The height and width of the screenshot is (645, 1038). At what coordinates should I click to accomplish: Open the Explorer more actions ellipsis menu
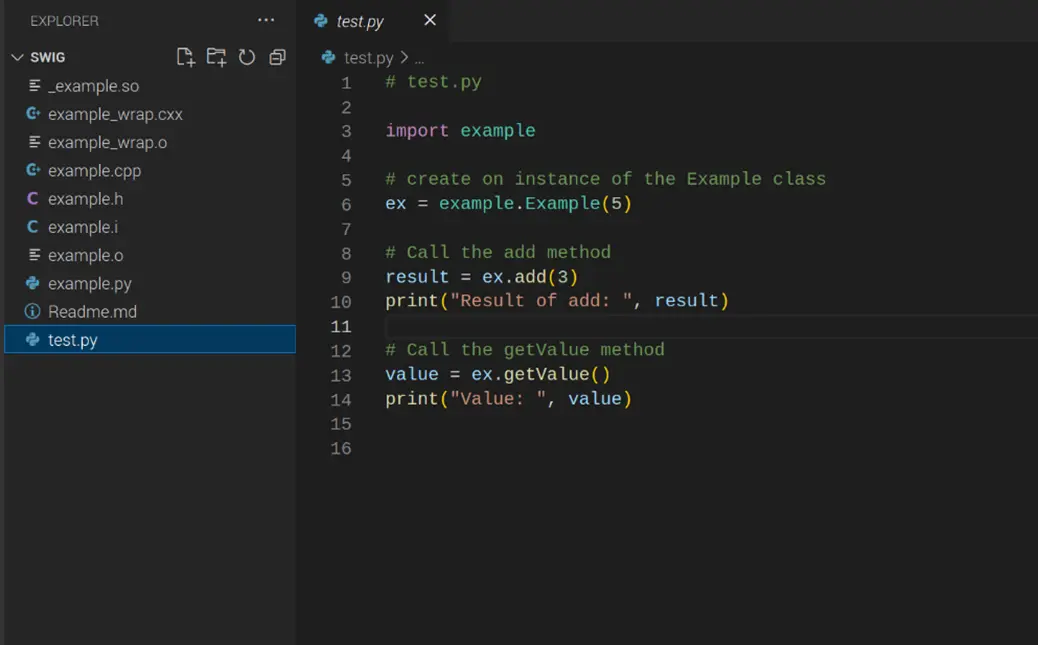pyautogui.click(x=266, y=20)
